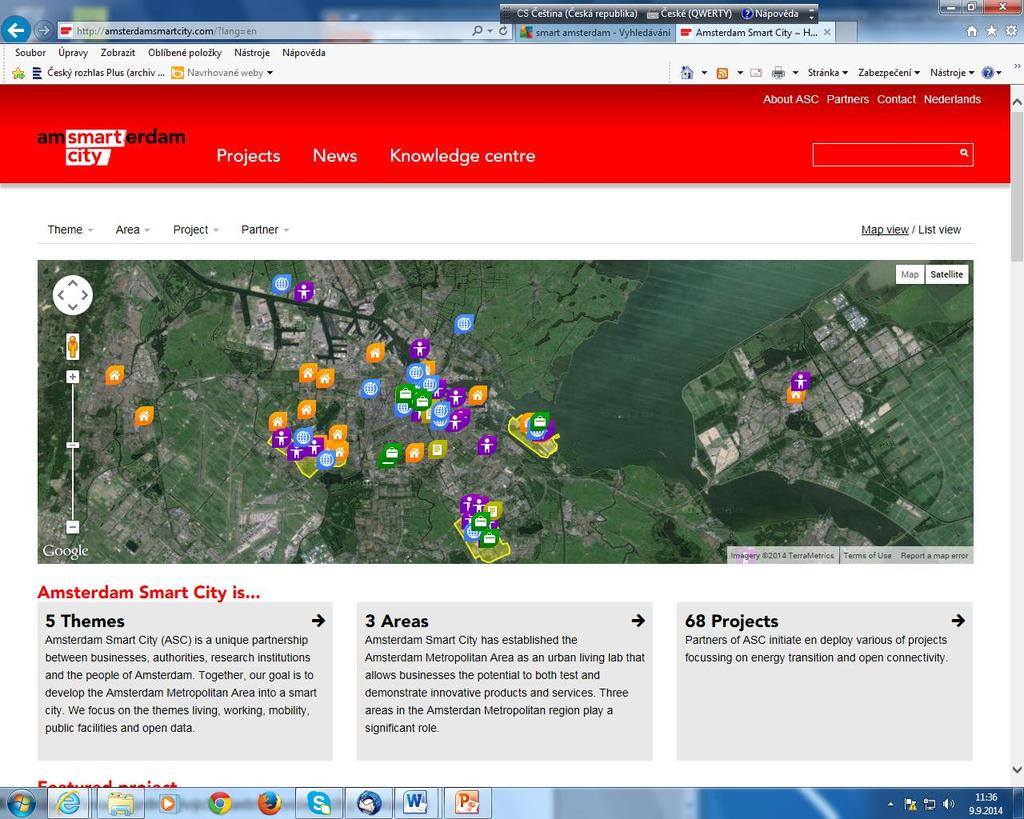The width and height of the screenshot is (1024, 819).
Task: Switch to List view
Action: click(x=940, y=230)
